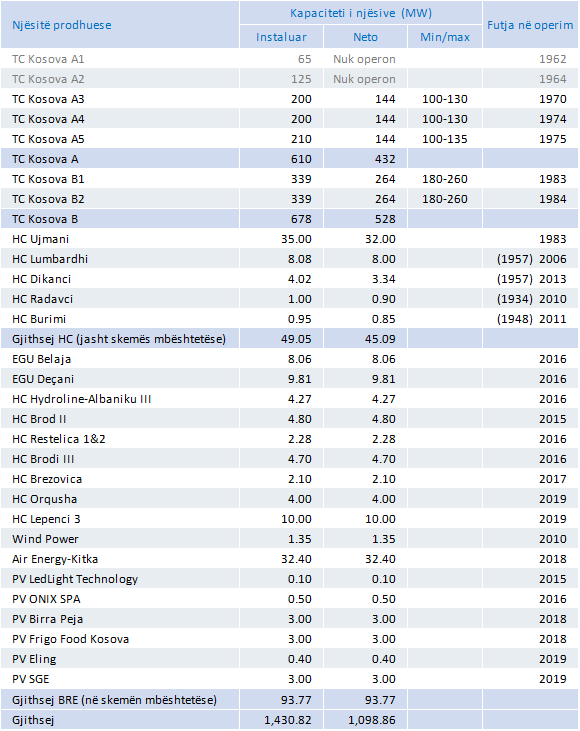Select the 'PV Birra Peja' row label
This screenshot has width=580, height=731.
point(48,620)
